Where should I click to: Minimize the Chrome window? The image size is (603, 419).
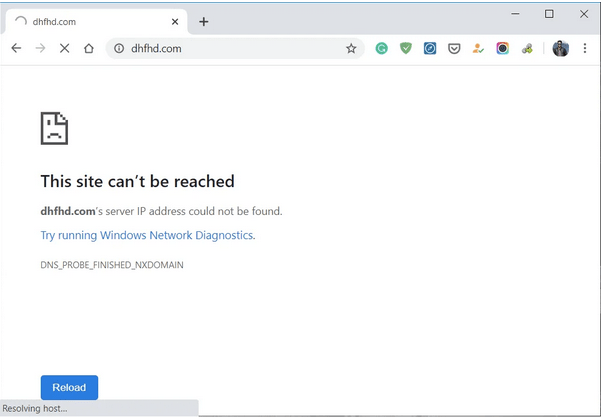click(x=515, y=14)
